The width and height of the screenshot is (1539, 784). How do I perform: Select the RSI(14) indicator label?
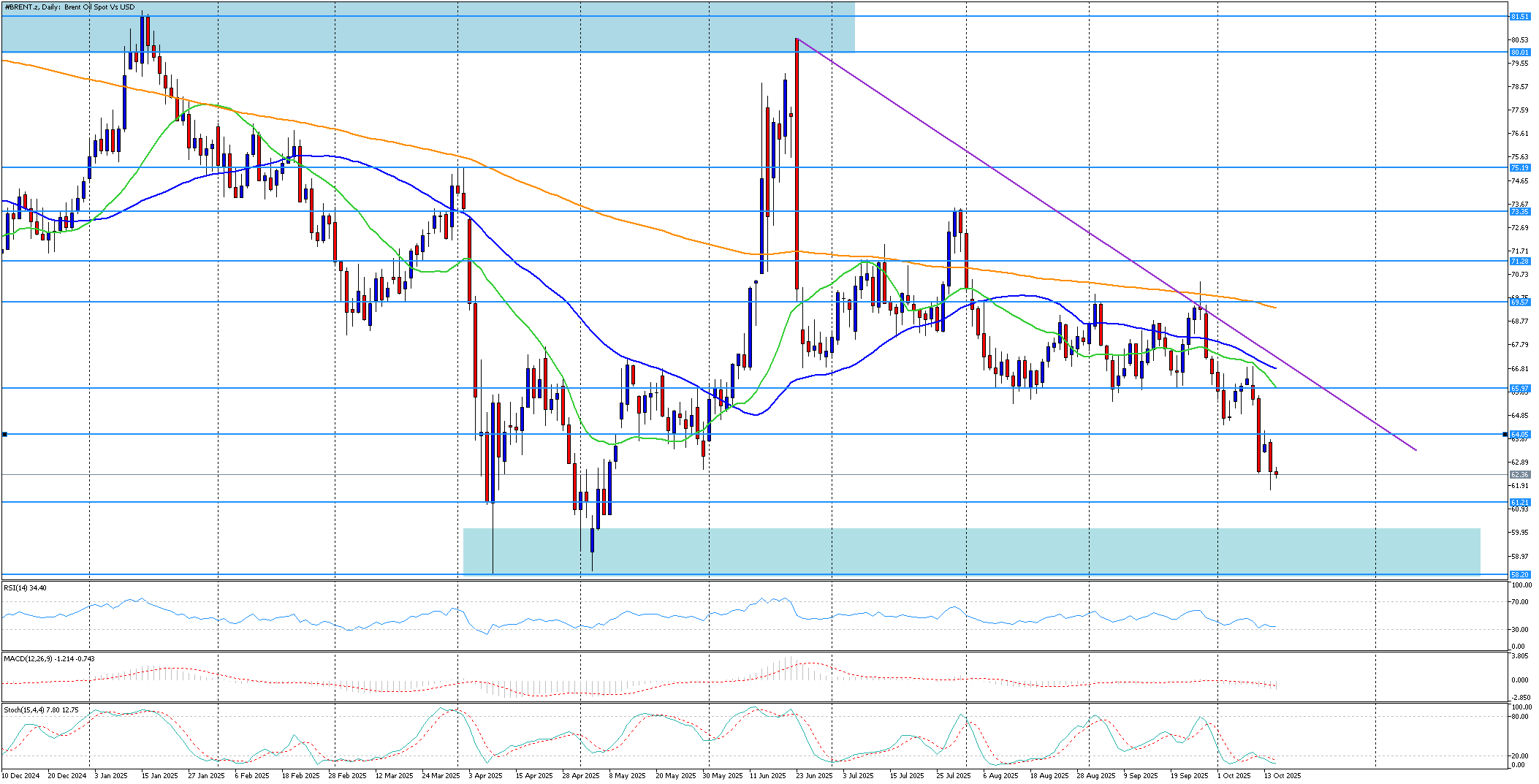click(25, 587)
